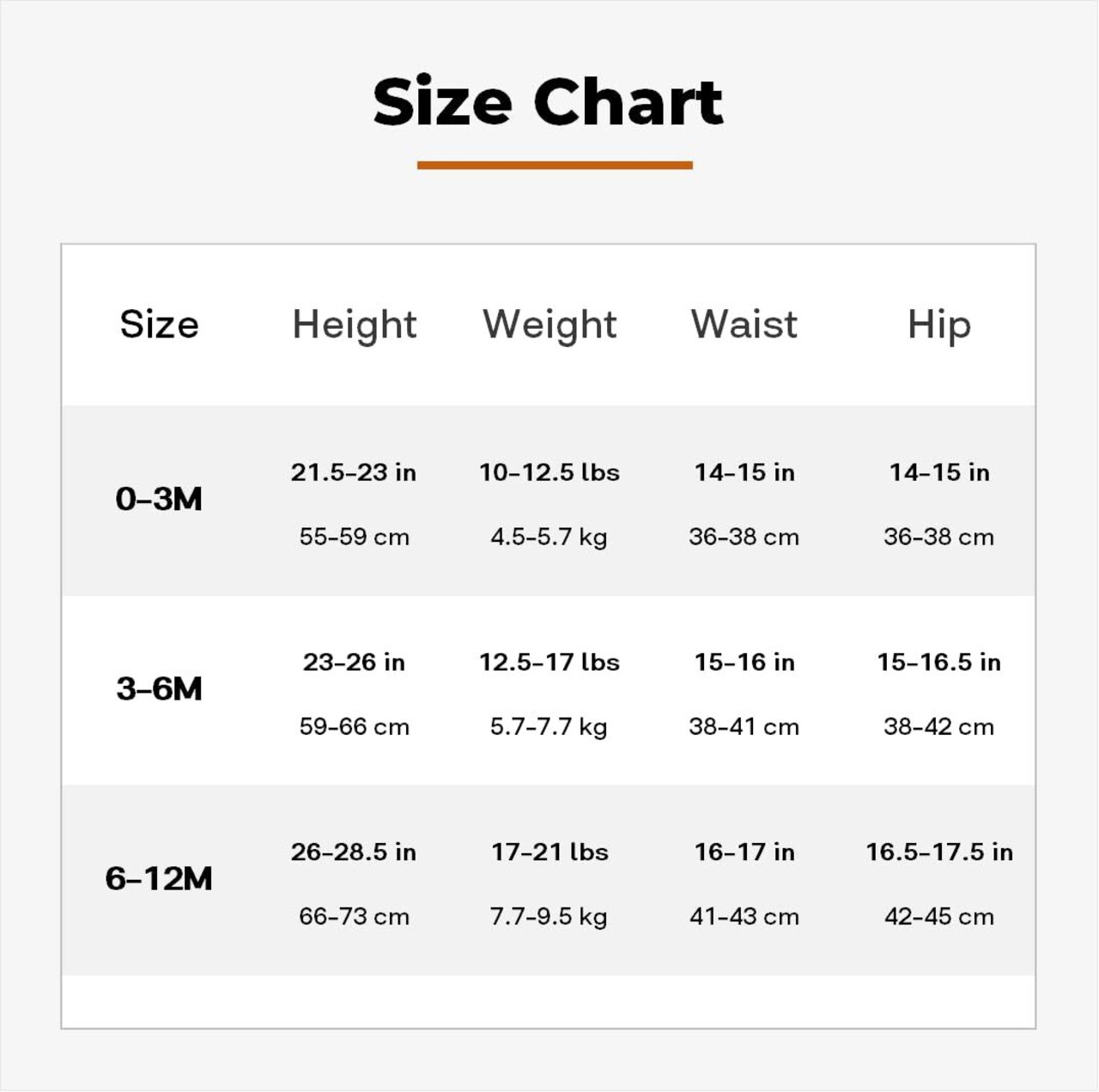Select the 15–16.5 in hip value
This screenshot has height=1092, width=1099.
click(939, 662)
